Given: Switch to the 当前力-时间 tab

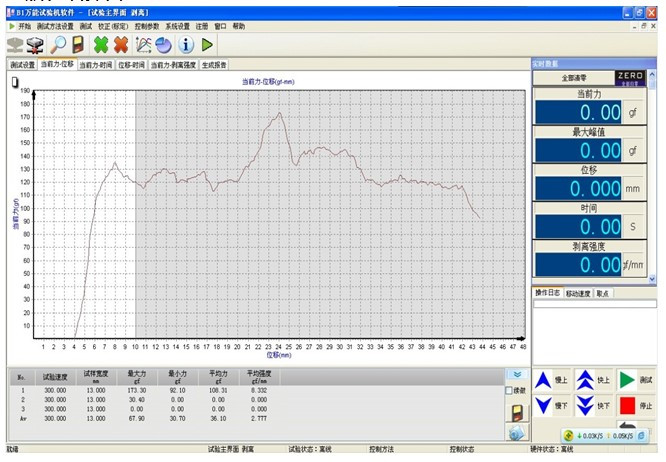Looking at the screenshot, I should click(96, 64).
